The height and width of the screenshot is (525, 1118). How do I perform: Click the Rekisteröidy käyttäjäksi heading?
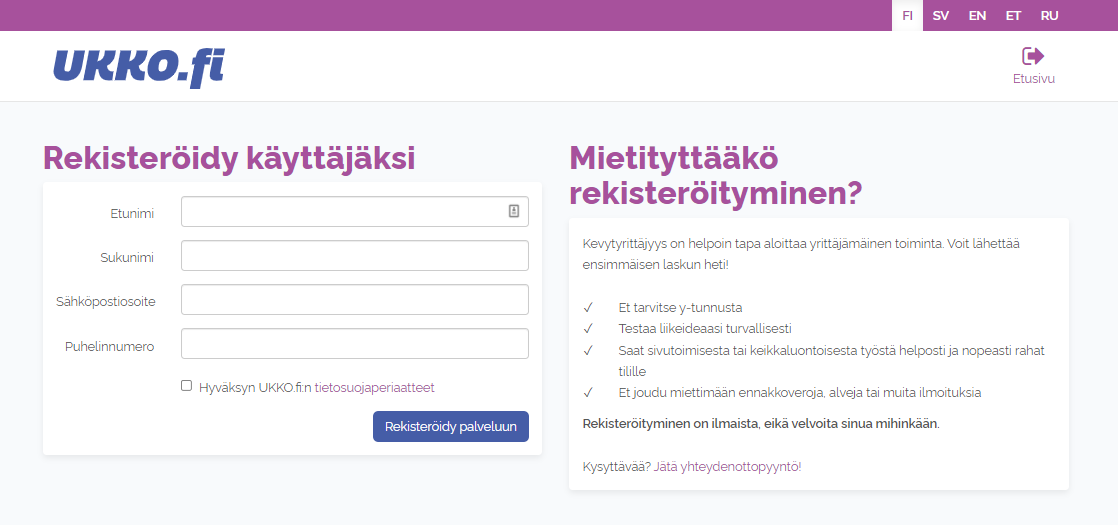coord(229,158)
